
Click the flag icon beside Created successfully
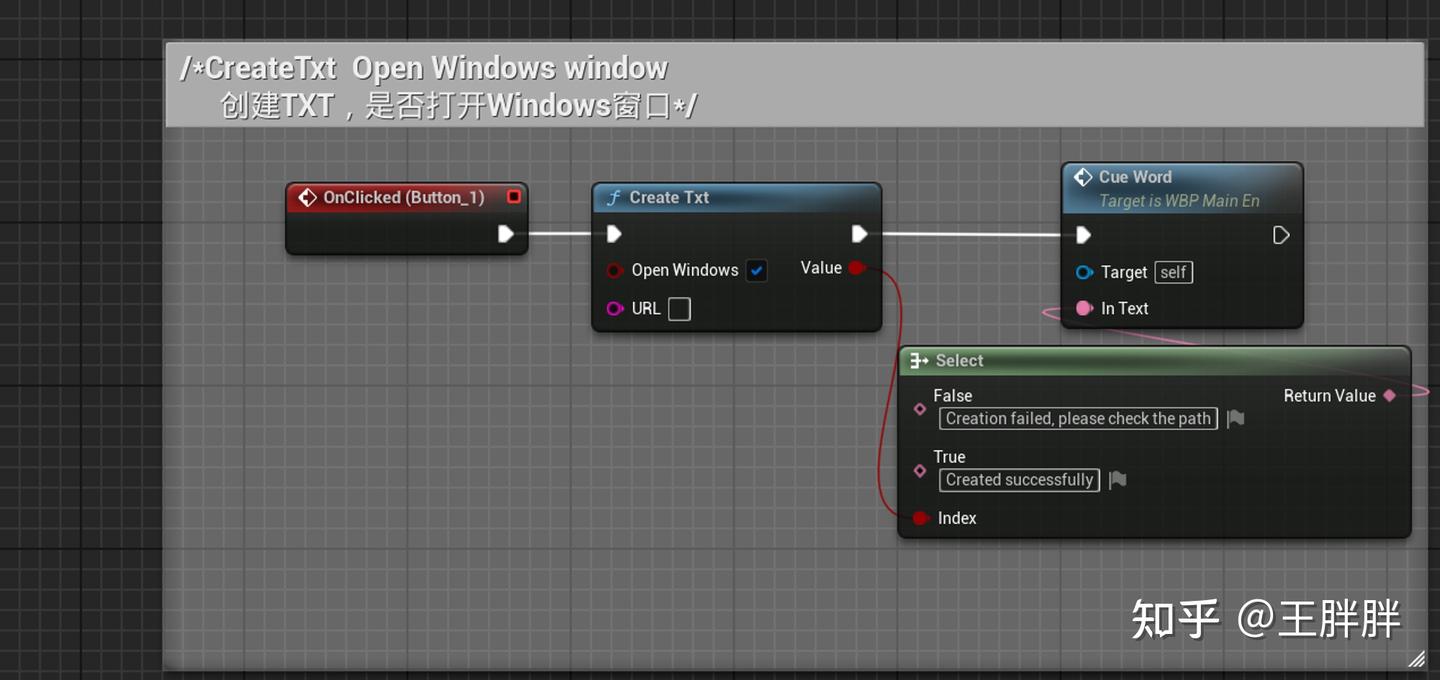click(1118, 480)
